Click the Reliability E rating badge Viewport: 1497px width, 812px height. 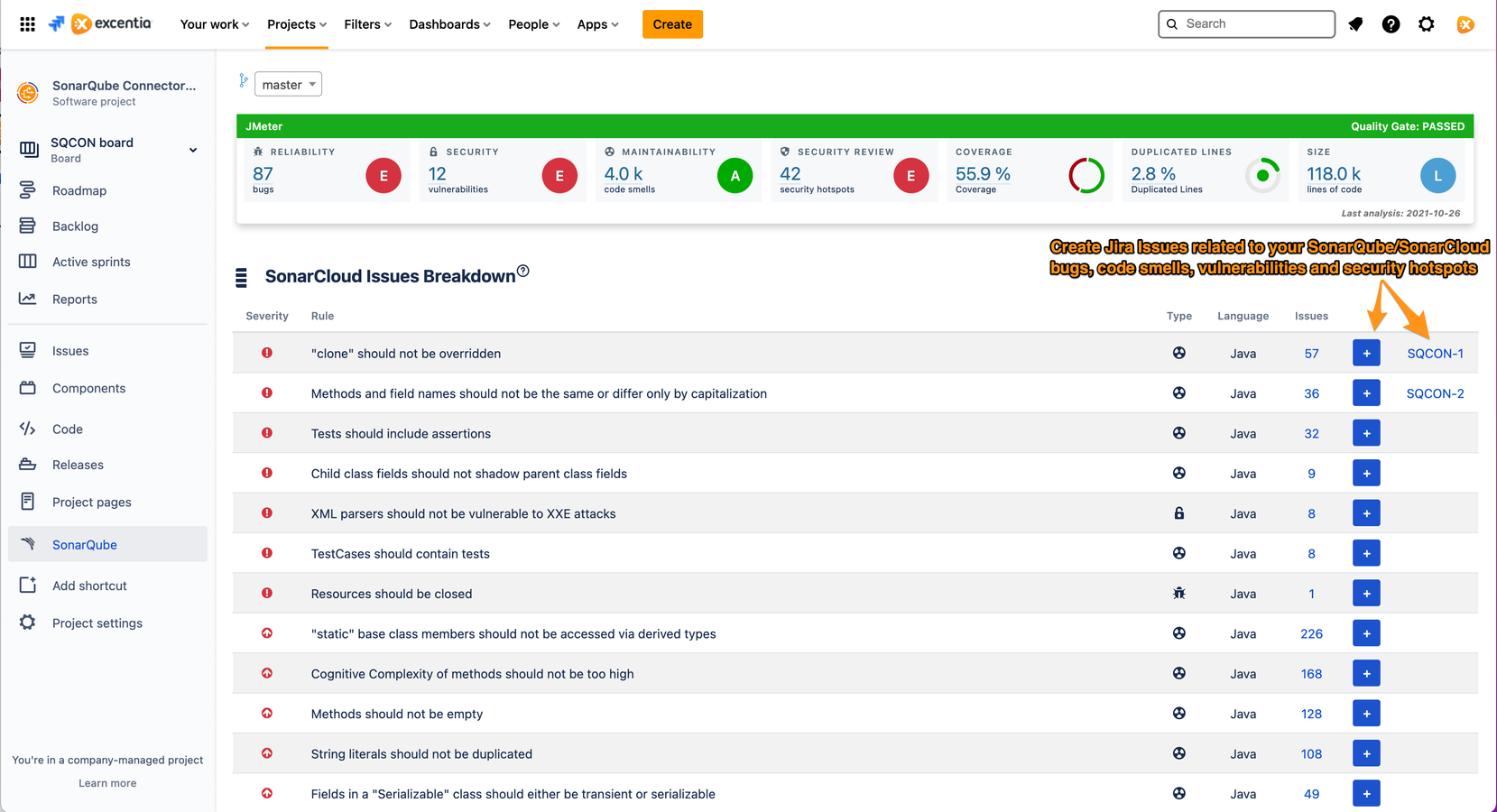pos(383,176)
